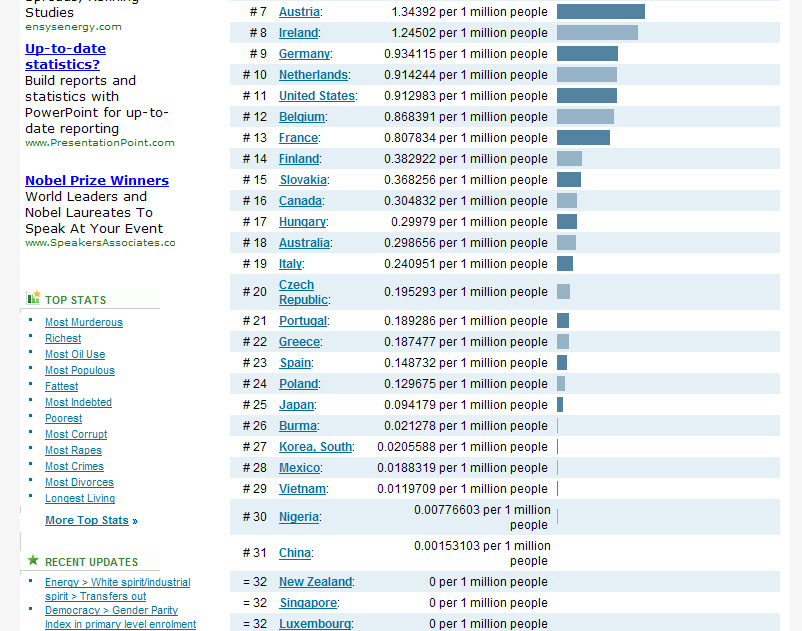Open the France country link
The image size is (802, 631).
[298, 138]
